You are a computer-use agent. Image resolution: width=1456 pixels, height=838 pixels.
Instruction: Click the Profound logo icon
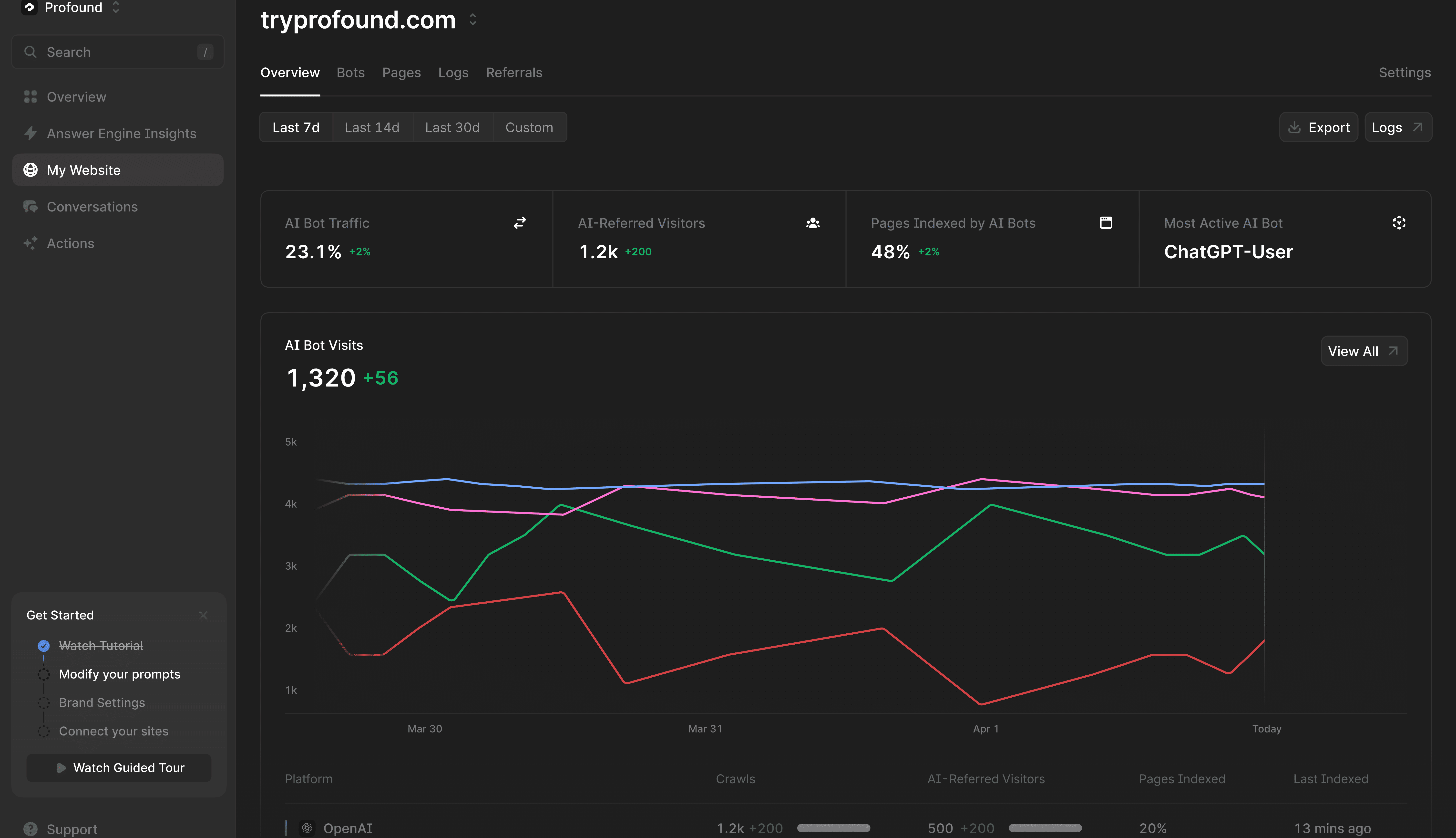[x=29, y=8]
